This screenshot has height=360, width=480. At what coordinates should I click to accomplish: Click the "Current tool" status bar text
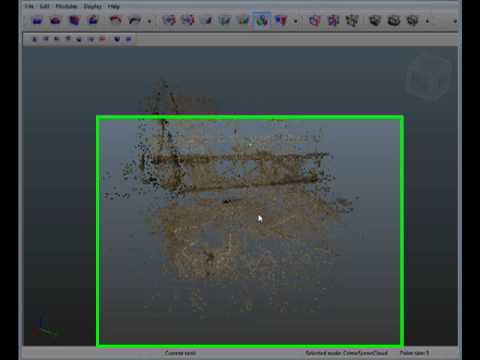[x=180, y=353]
